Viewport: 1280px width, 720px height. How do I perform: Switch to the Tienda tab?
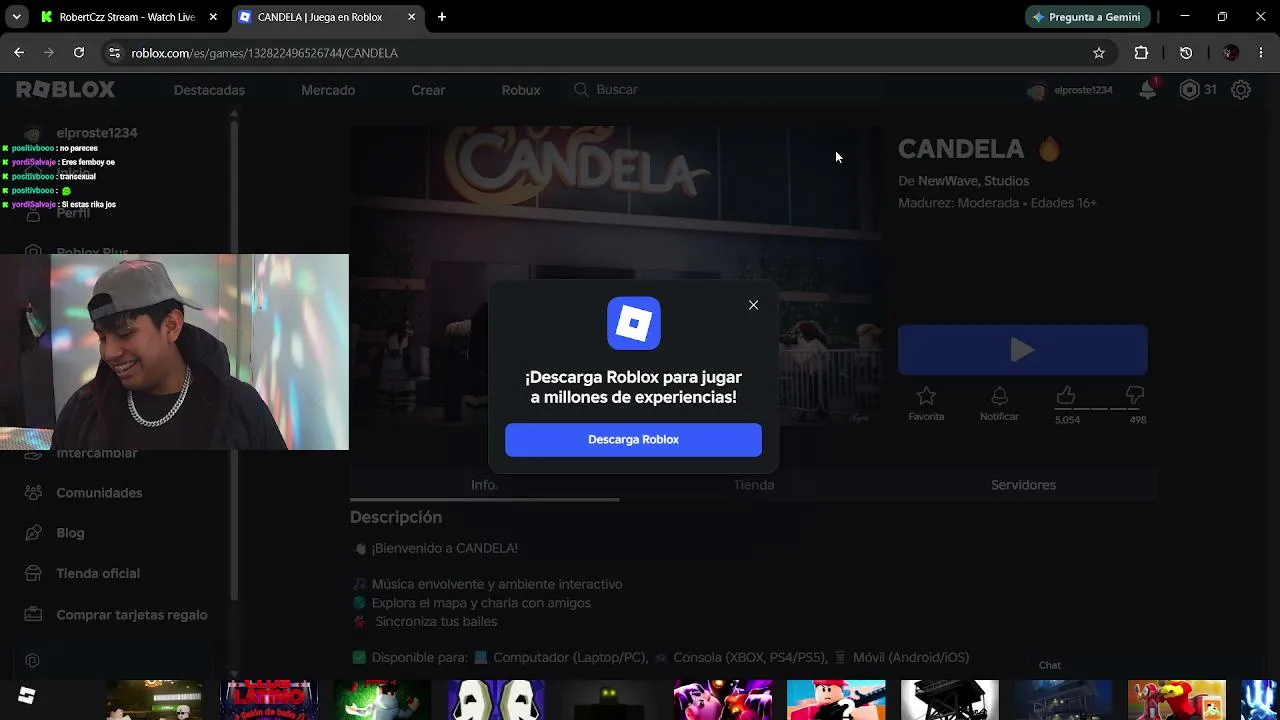754,485
